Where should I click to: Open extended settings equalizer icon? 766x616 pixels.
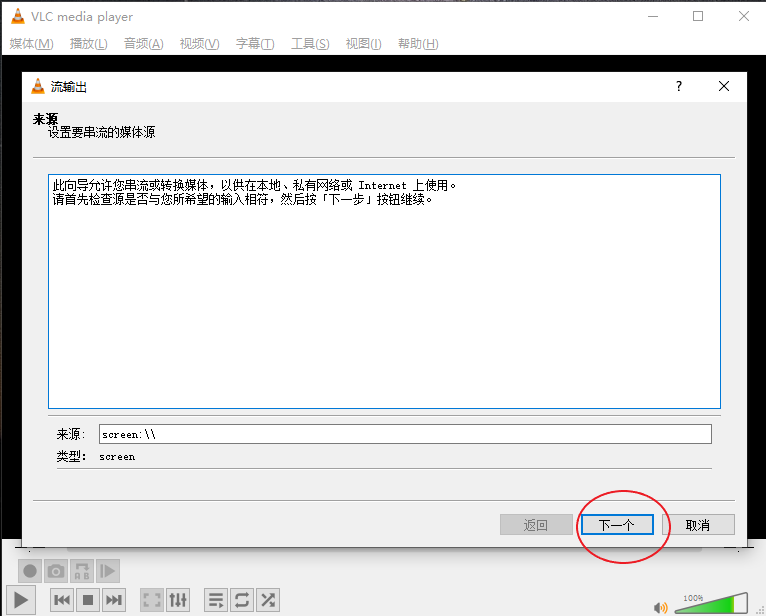click(178, 600)
